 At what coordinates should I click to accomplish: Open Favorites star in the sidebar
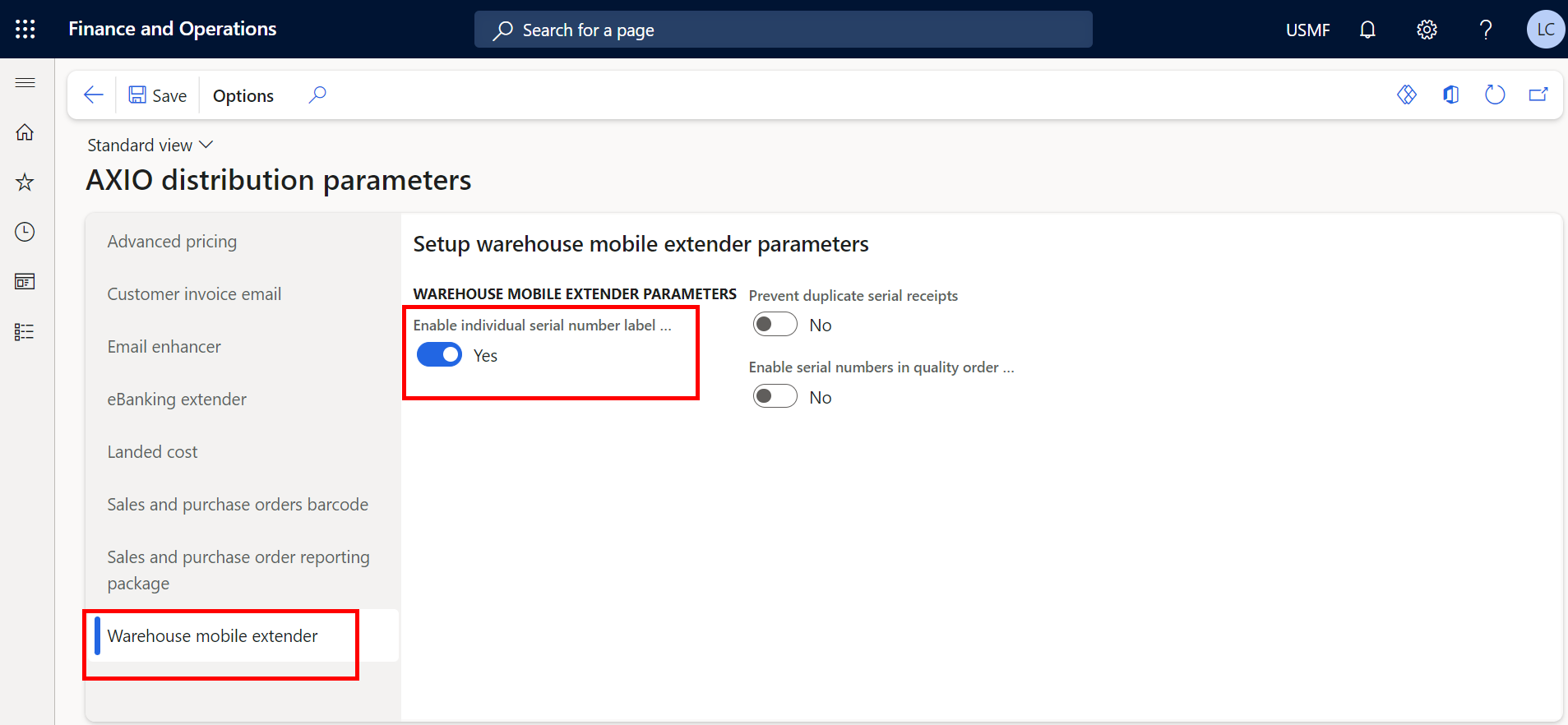[x=25, y=182]
